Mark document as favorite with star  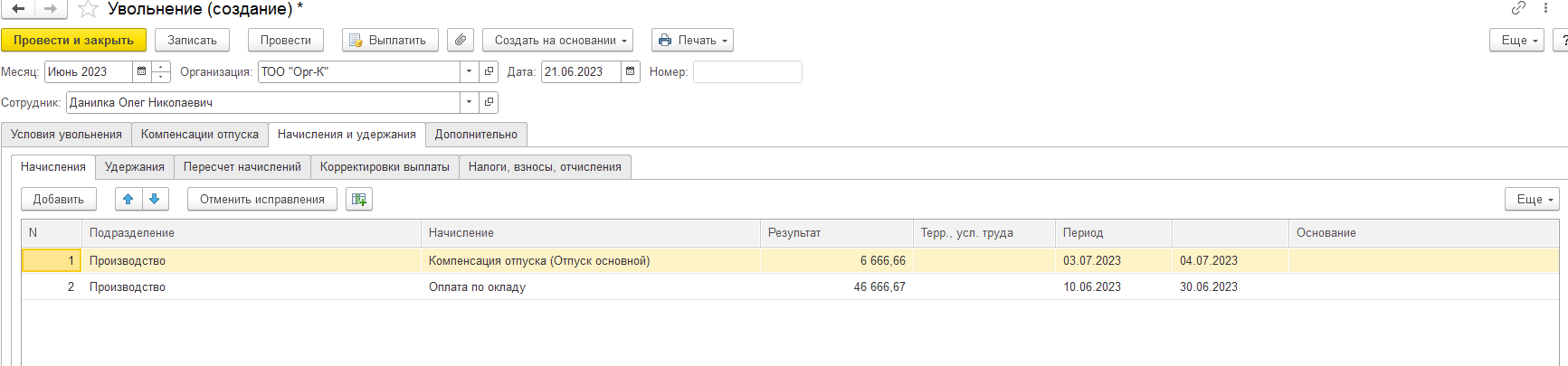pyautogui.click(x=88, y=9)
